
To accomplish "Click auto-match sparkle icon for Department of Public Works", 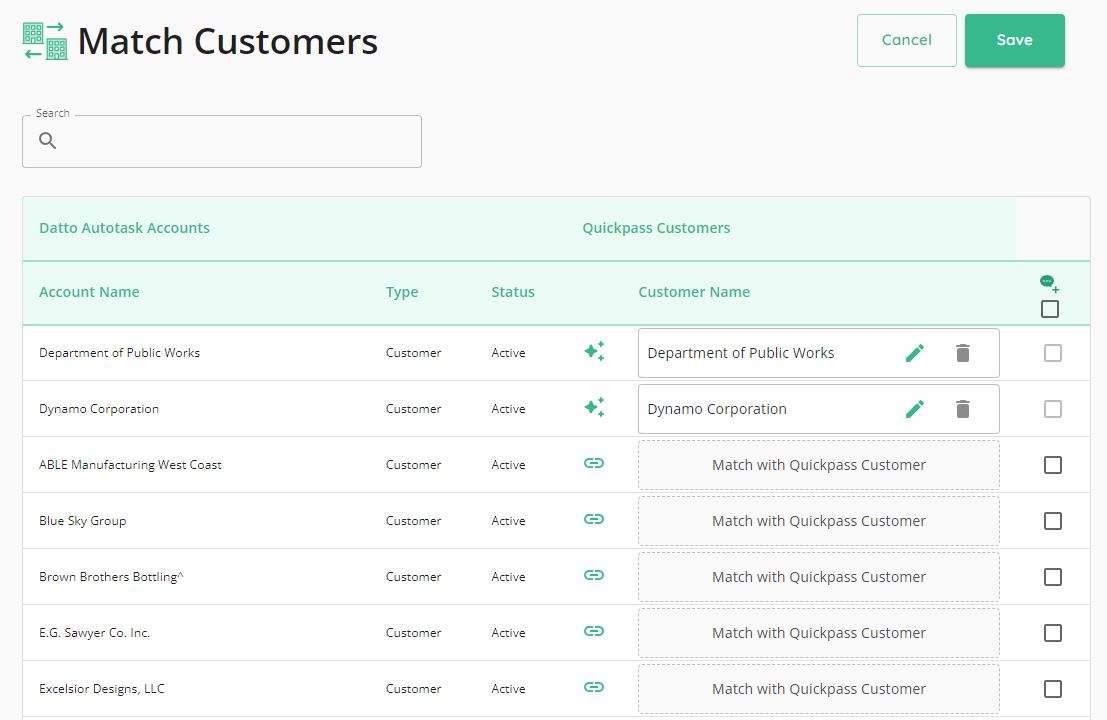I will (594, 351).
